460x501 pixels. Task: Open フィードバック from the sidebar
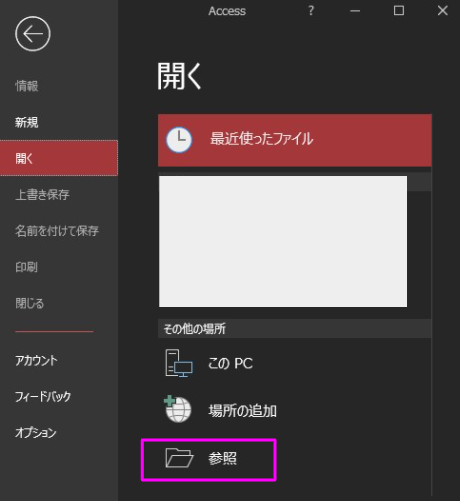(x=43, y=396)
